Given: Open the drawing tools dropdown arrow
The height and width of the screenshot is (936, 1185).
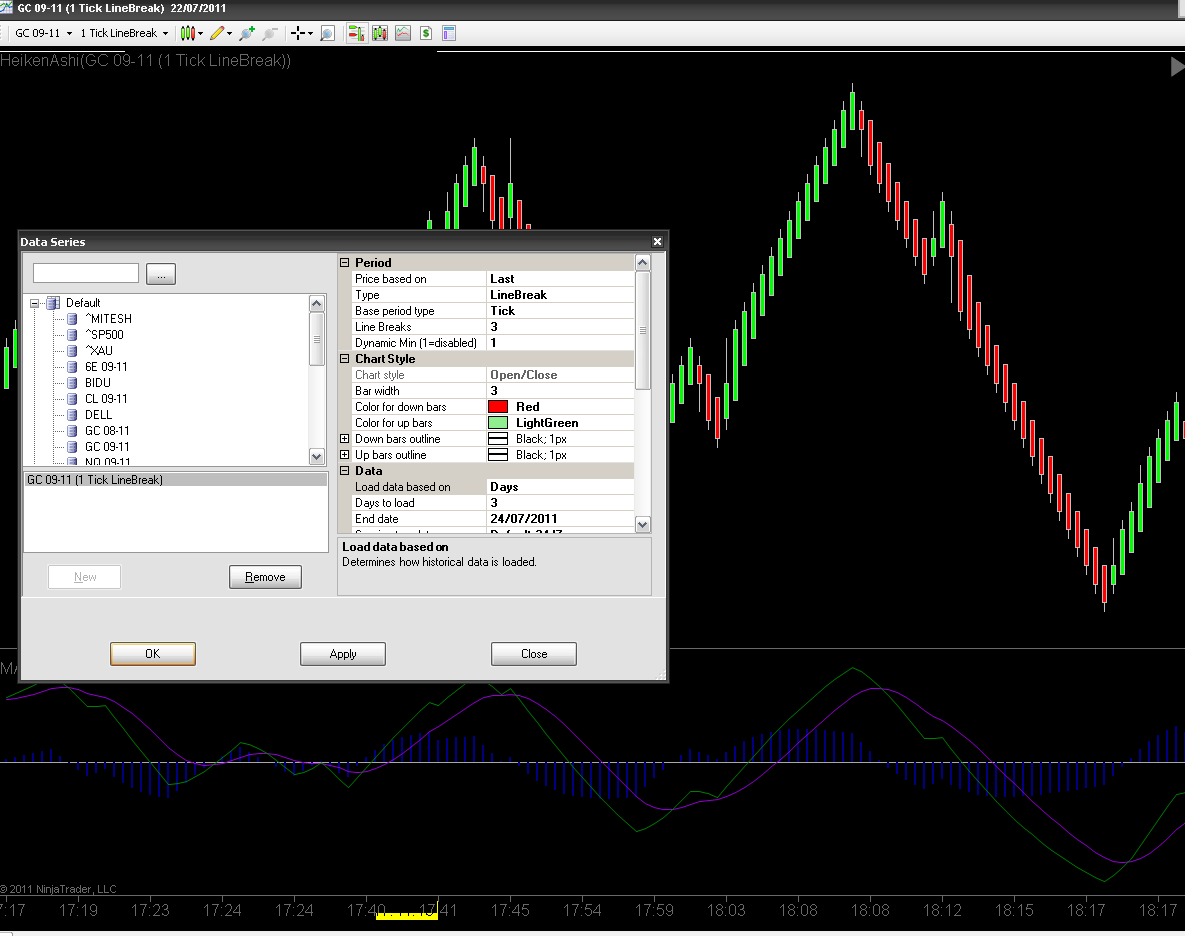Looking at the screenshot, I should (230, 33).
